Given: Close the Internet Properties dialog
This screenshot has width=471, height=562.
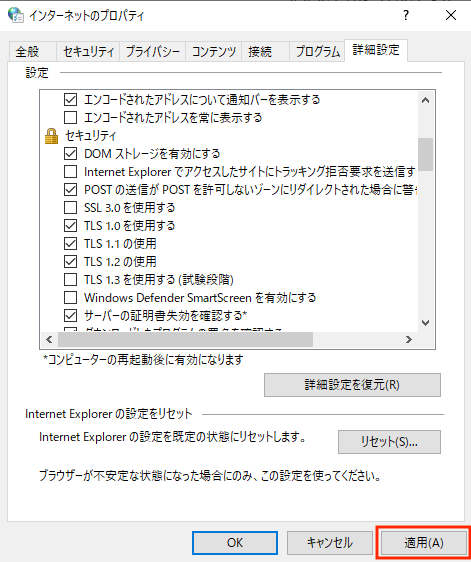Looking at the screenshot, I should tap(451, 15).
